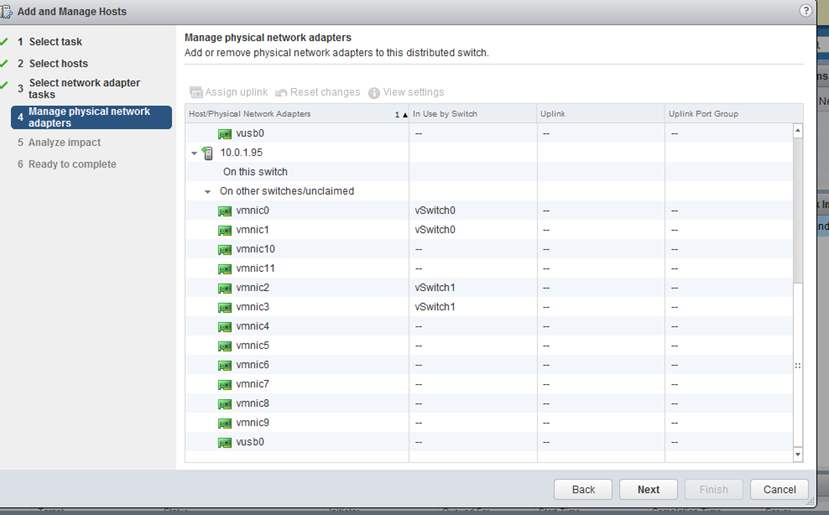
Task: Collapse On other switches/unclaimed group
Action: [208, 191]
